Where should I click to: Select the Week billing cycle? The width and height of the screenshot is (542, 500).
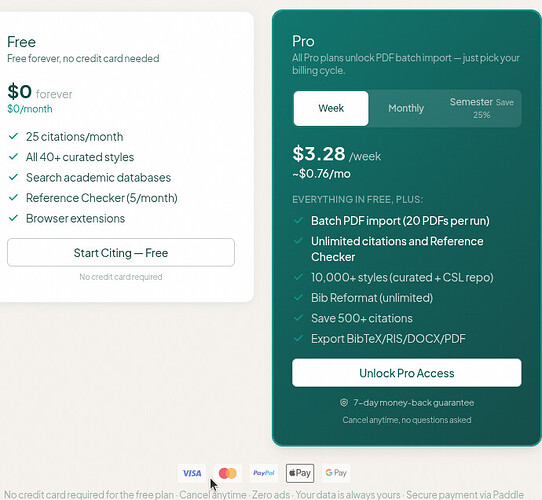tap(331, 108)
